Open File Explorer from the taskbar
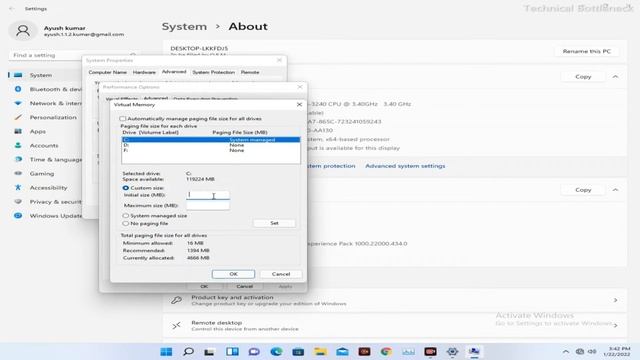Screen dimensions: 640x360 (x=320, y=351)
